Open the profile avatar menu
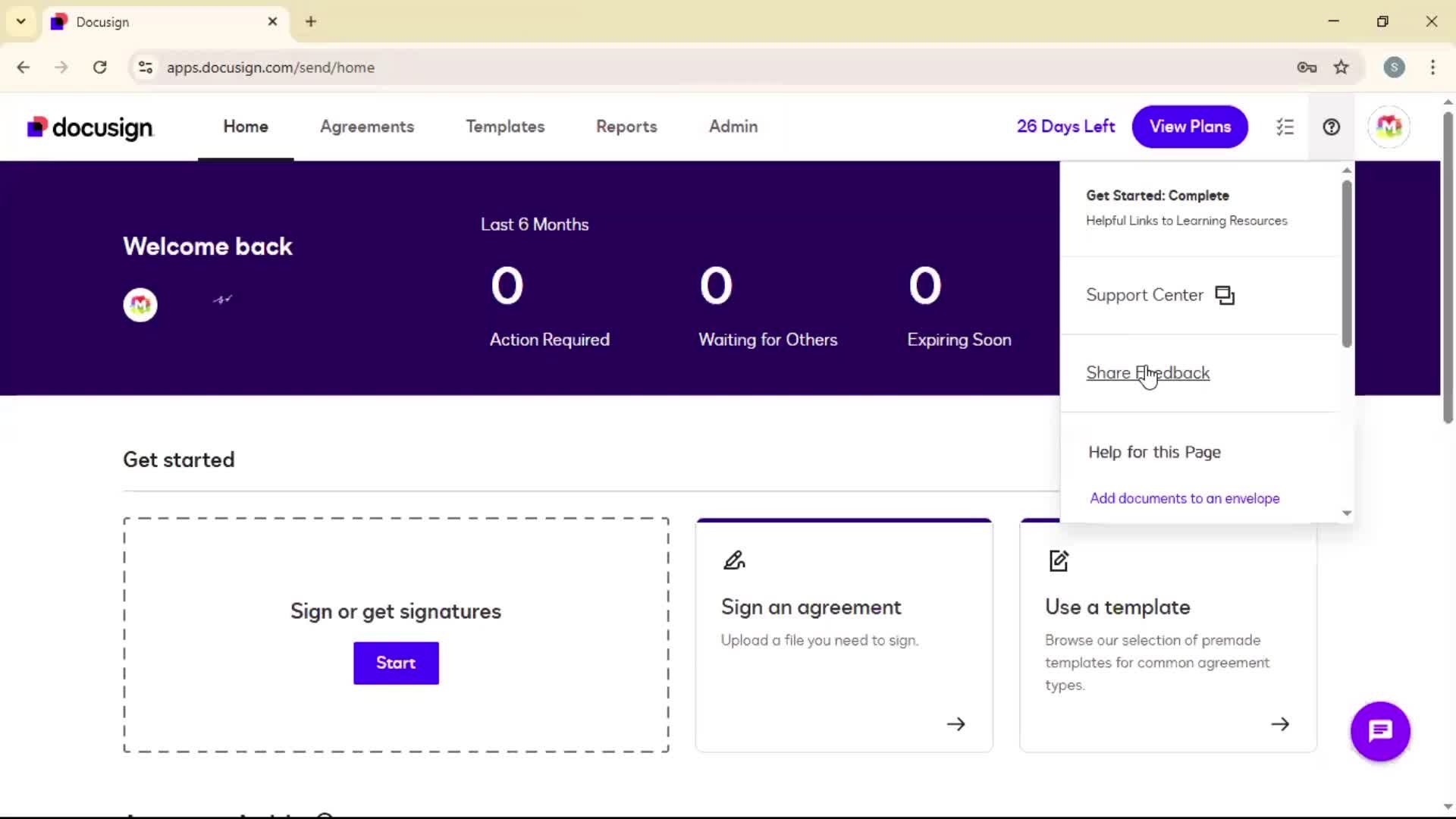Image resolution: width=1456 pixels, height=819 pixels. pos(1389,127)
